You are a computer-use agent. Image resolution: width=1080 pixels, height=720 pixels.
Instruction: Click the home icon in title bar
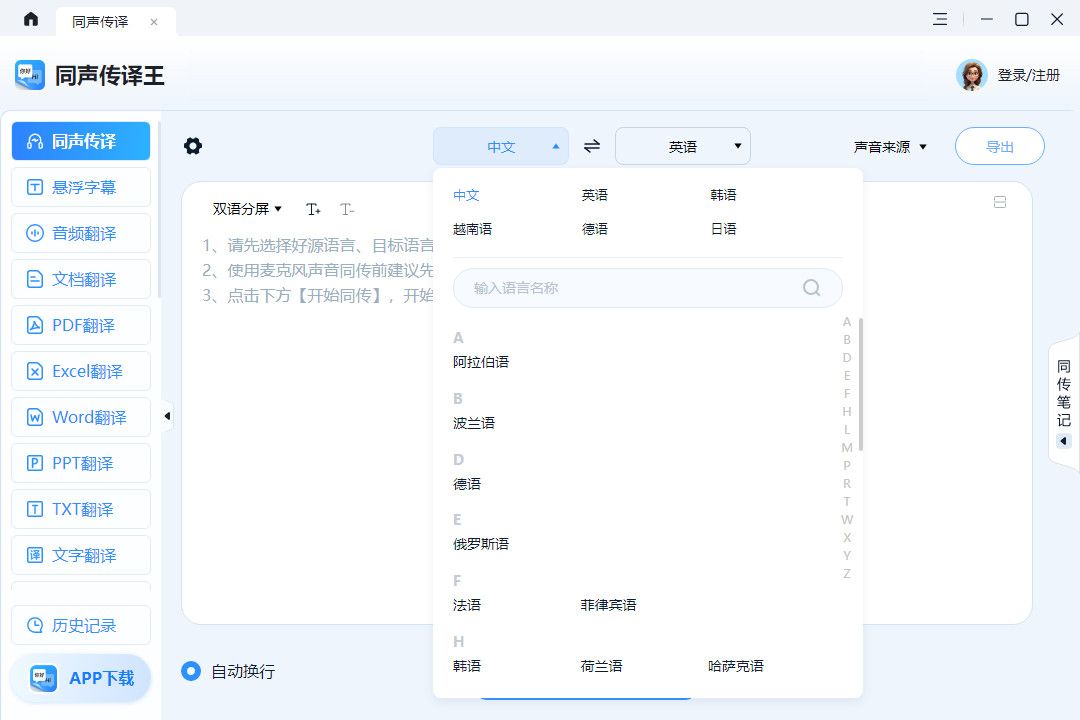coord(31,19)
